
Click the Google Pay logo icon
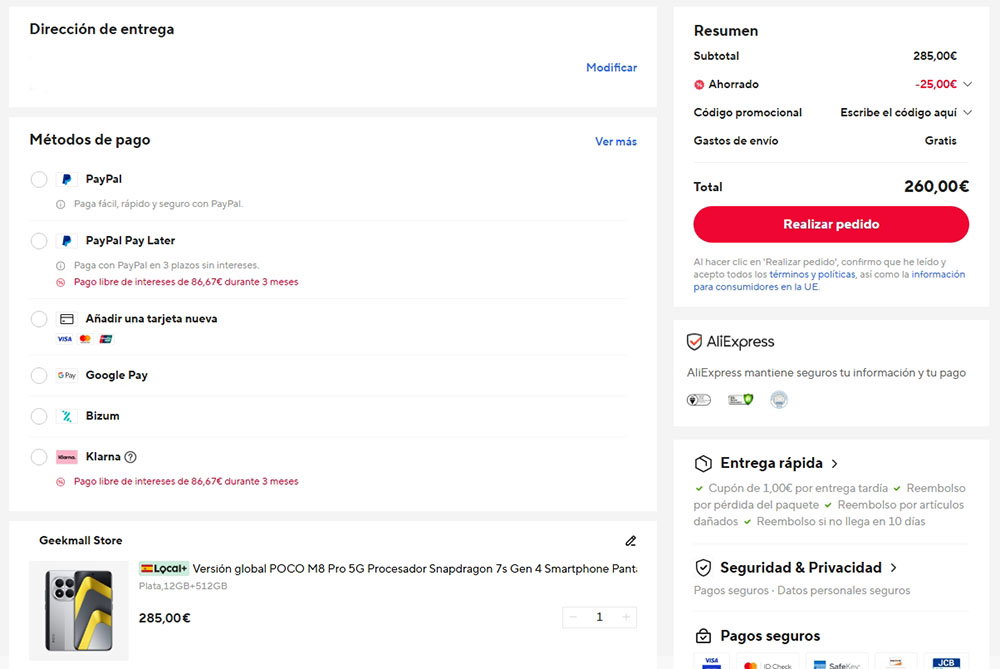point(66,375)
